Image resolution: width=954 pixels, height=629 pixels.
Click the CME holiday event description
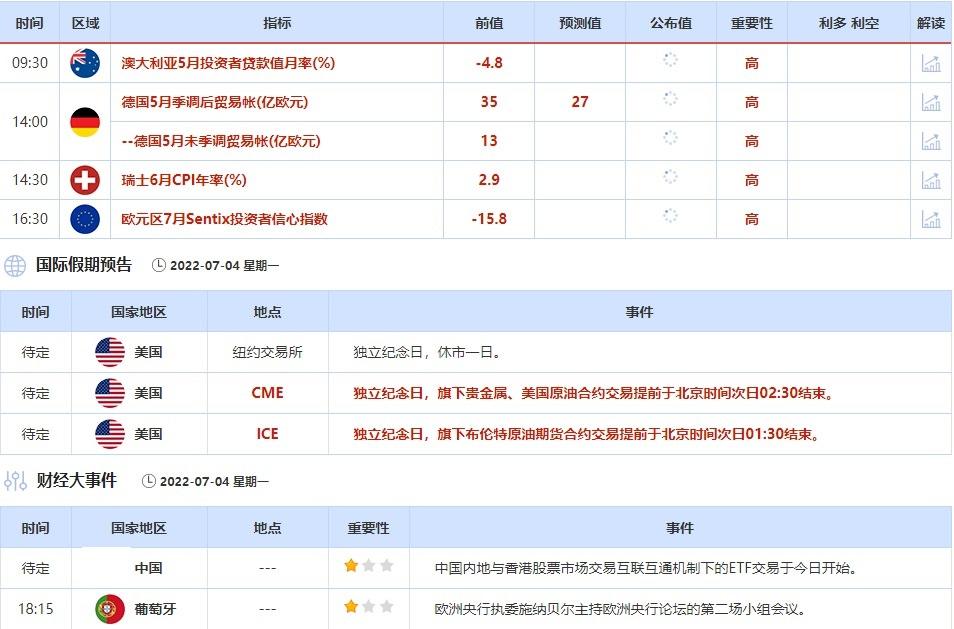594,393
